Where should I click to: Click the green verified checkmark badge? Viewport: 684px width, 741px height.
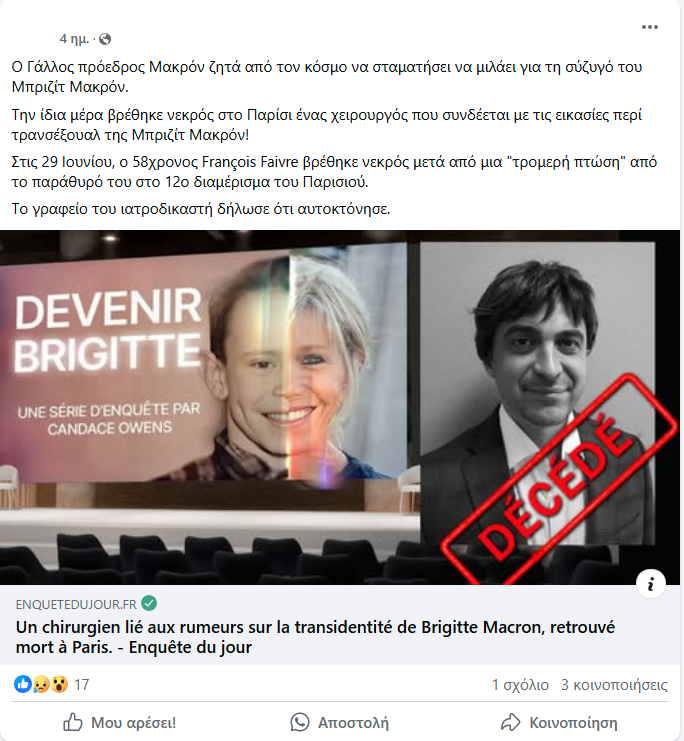click(149, 603)
